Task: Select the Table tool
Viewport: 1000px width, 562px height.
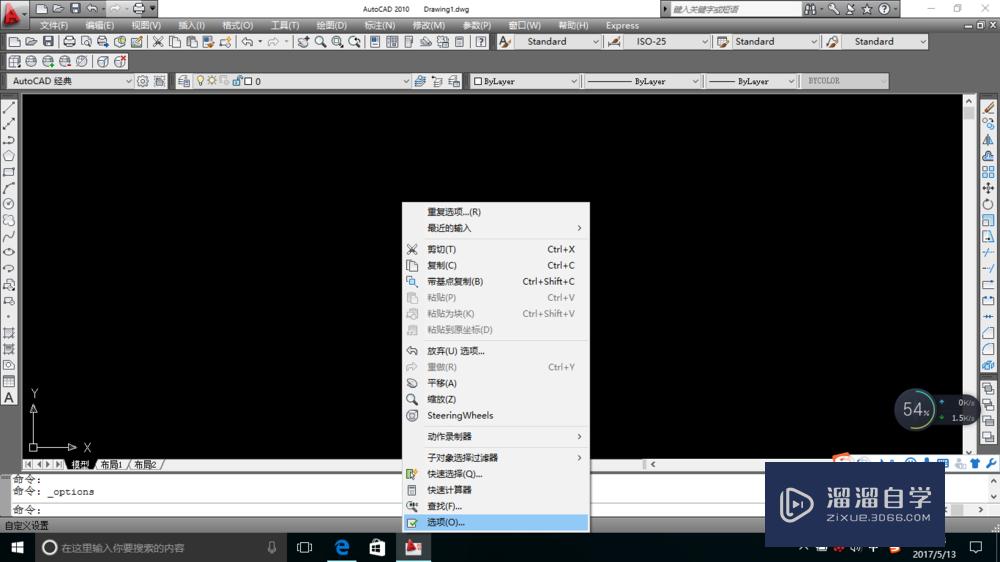Action: [x=9, y=381]
